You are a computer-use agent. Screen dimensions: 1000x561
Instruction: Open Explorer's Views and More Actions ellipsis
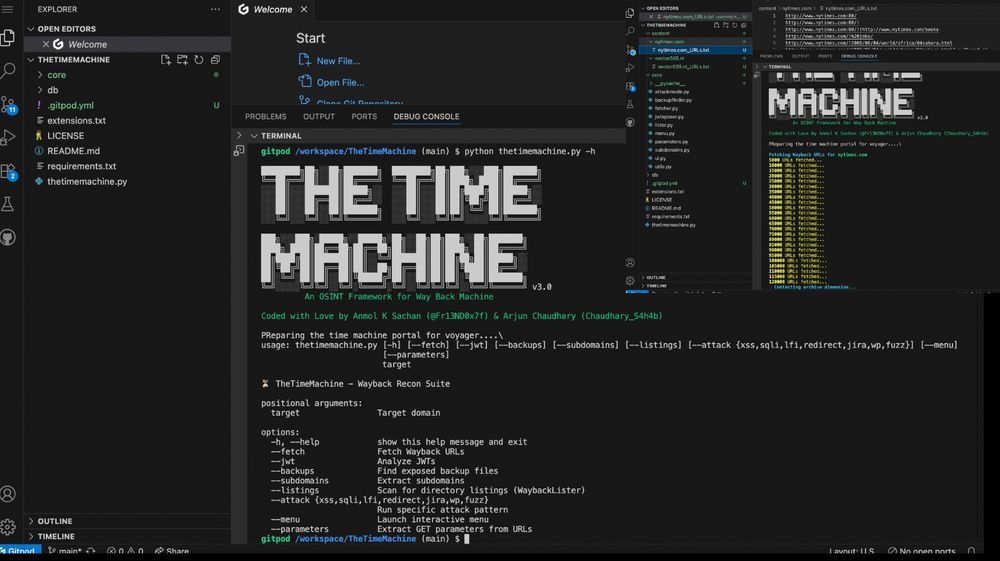[x=216, y=10]
